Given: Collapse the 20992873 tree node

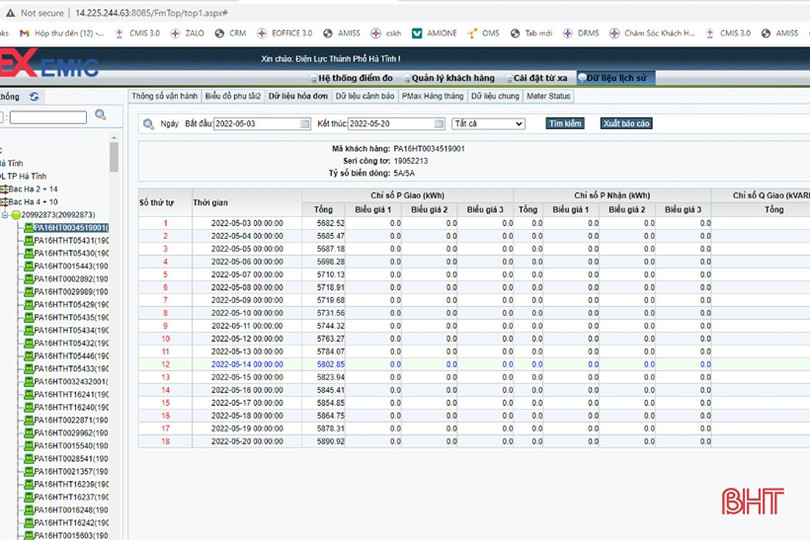Looking at the screenshot, I should pos(5,215).
